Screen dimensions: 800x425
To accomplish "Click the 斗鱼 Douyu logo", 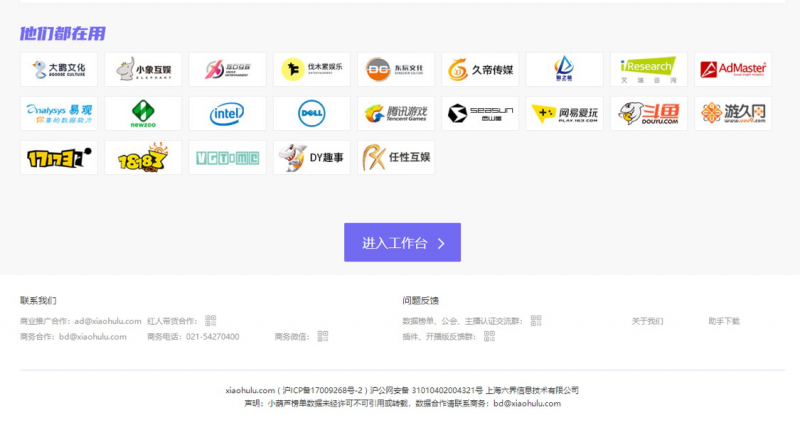I will [x=648, y=113].
